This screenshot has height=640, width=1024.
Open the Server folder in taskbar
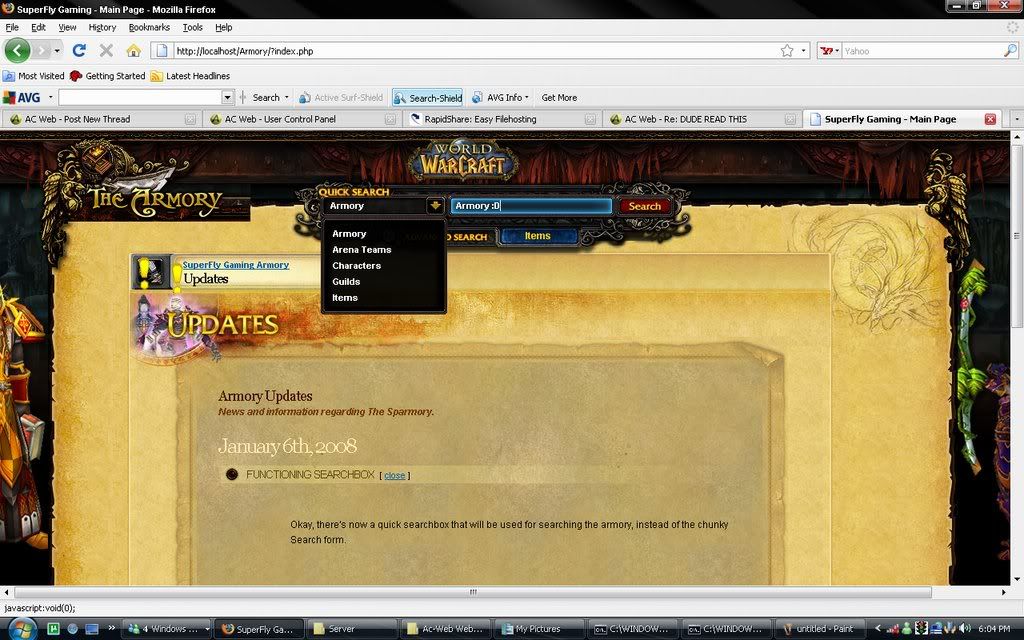click(351, 629)
